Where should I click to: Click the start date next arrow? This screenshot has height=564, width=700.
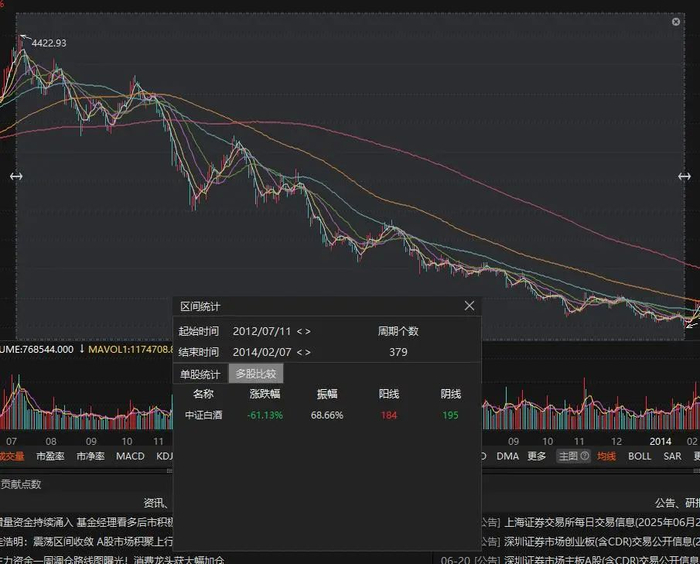tap(307, 331)
